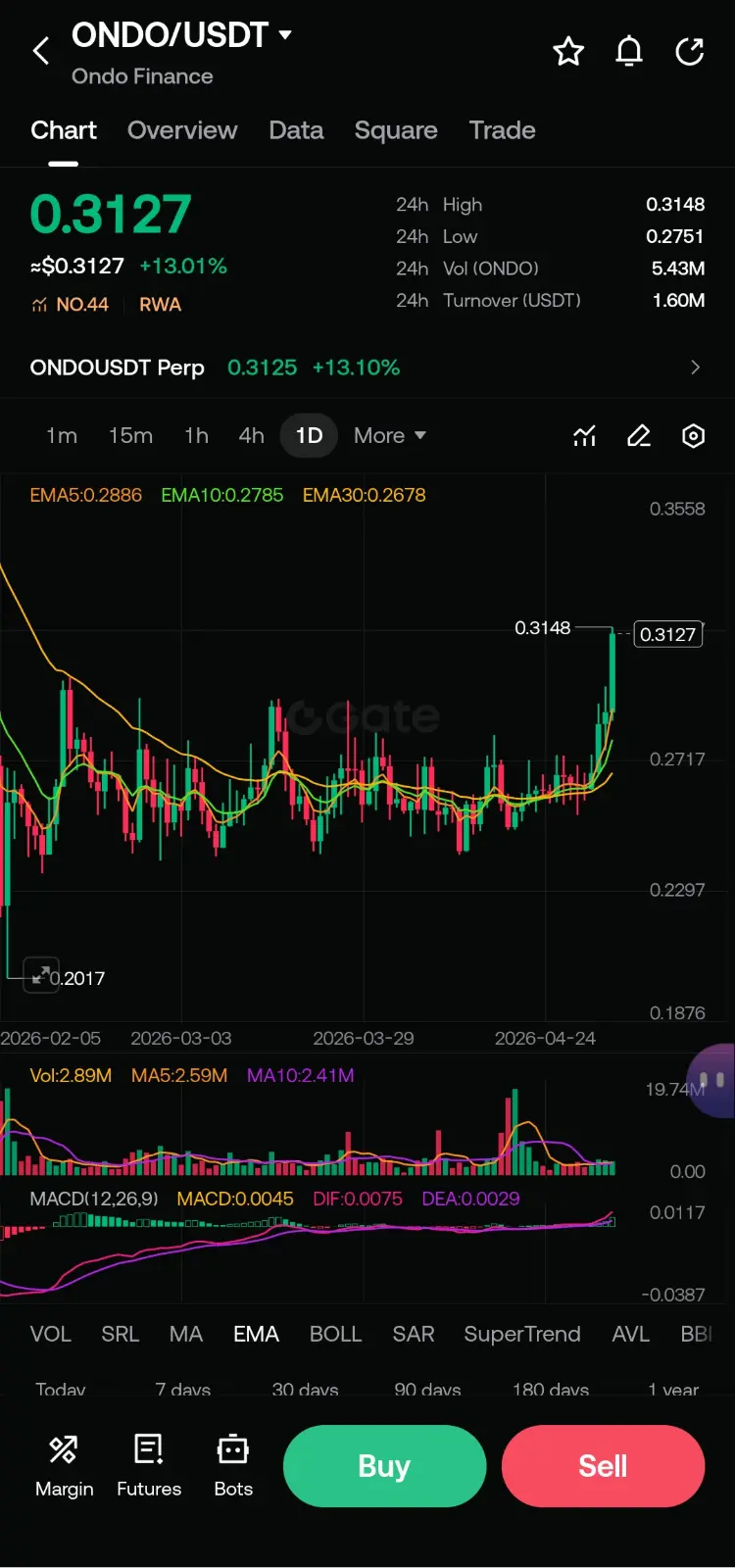Tap EMA30:0.2678 legend value
Viewport: 735px width, 1568px height.
click(364, 495)
